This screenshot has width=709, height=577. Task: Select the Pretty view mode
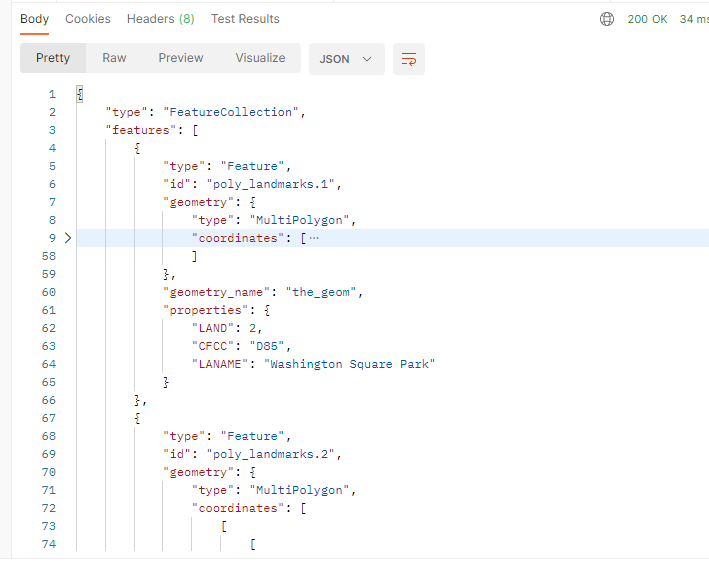pos(53,58)
